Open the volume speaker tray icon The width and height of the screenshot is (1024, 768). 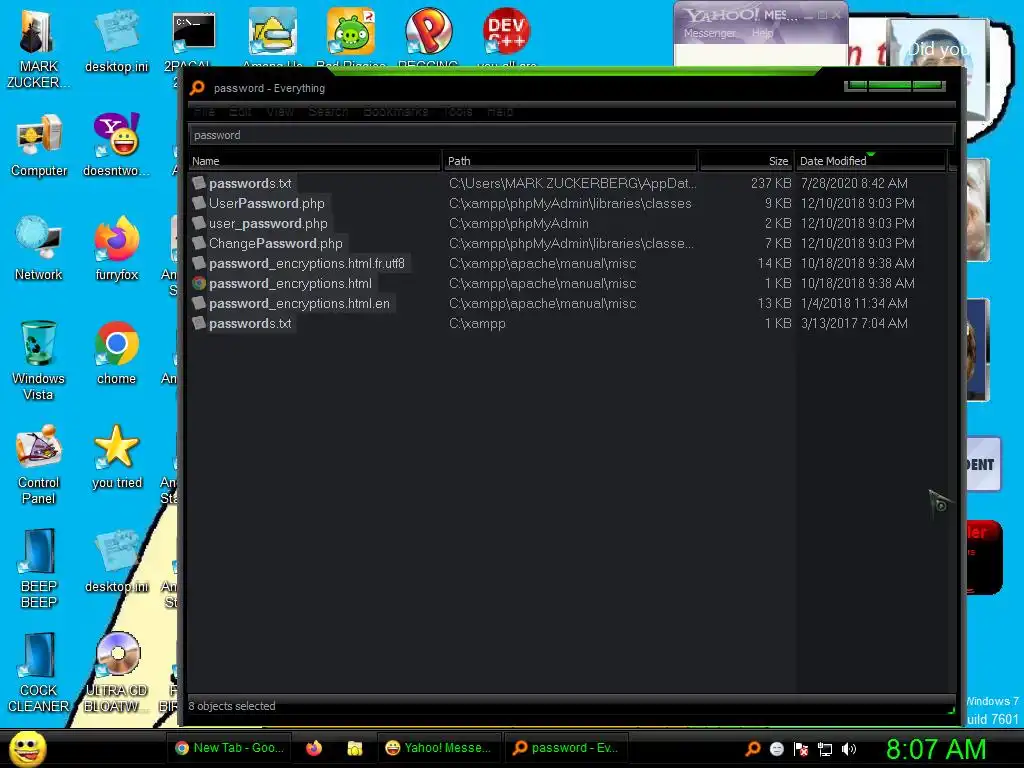pyautogui.click(x=849, y=749)
